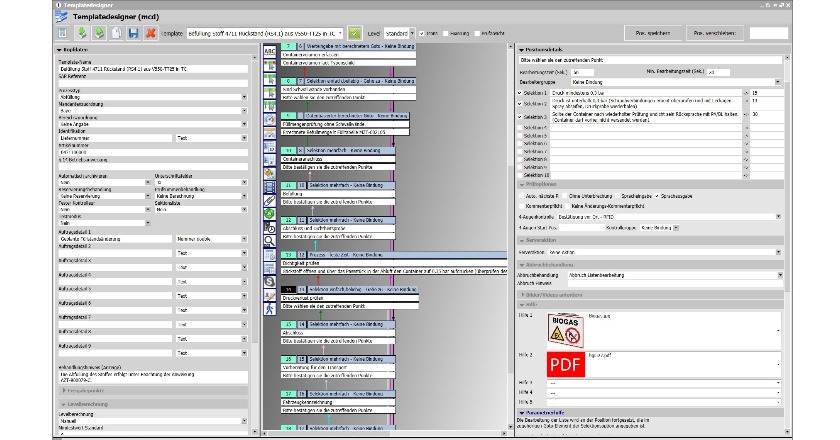Viewport: 840px width, 440px height.
Task: Click the first green download arrow icon
Action: pos(81,33)
